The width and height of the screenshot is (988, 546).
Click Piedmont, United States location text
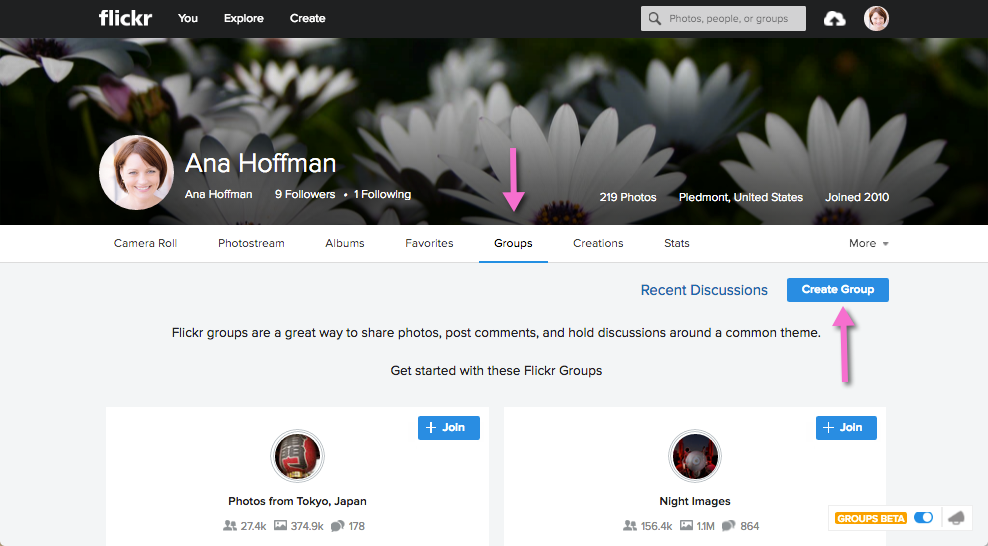[x=741, y=197]
